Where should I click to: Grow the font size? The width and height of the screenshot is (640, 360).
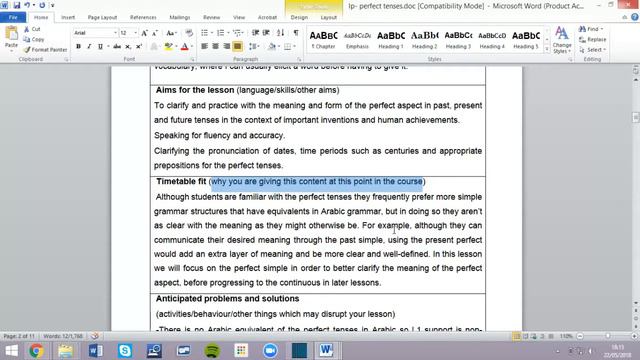(144, 33)
